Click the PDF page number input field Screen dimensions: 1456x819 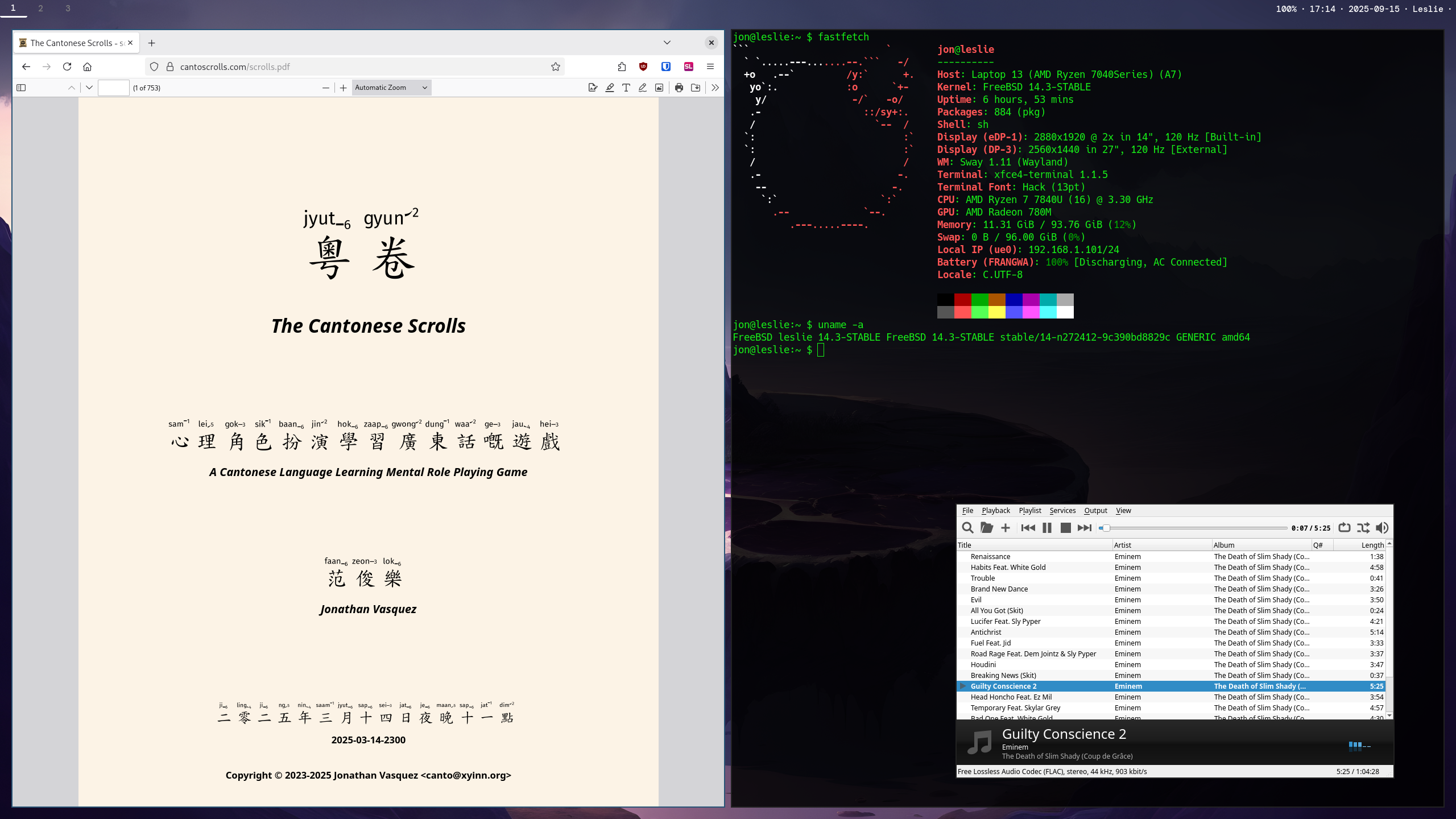(x=114, y=88)
